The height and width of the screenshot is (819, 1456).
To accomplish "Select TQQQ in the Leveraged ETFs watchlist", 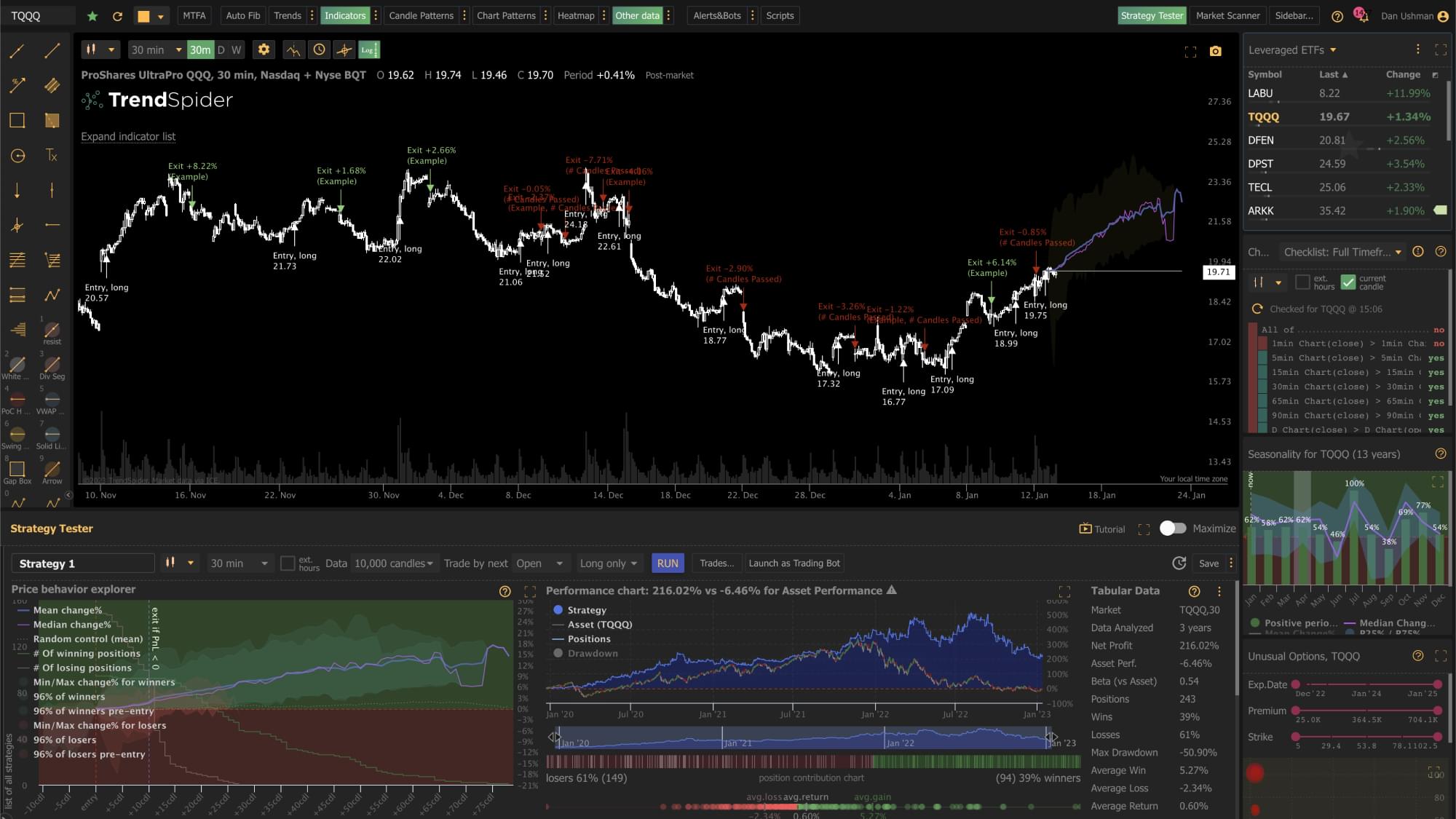I will [x=1265, y=116].
